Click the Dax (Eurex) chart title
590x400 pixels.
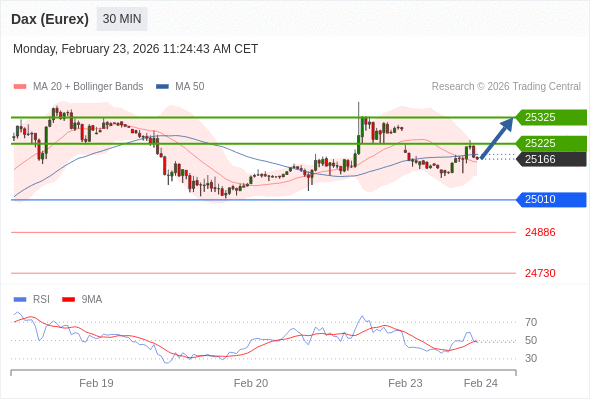50,19
